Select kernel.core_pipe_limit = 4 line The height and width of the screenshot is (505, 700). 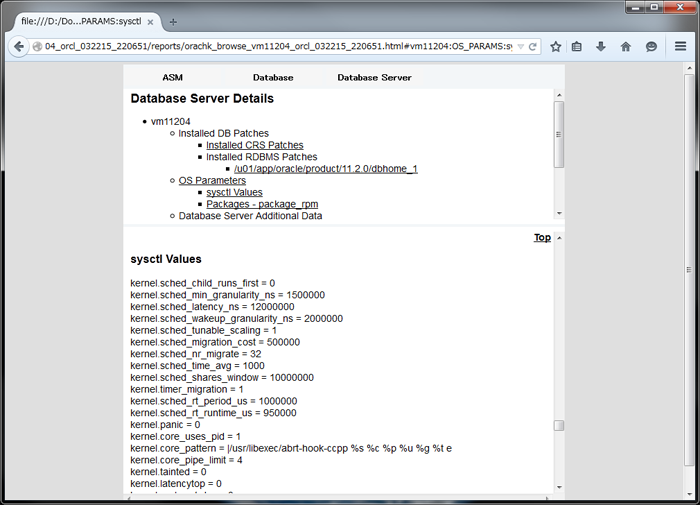click(x=187, y=460)
